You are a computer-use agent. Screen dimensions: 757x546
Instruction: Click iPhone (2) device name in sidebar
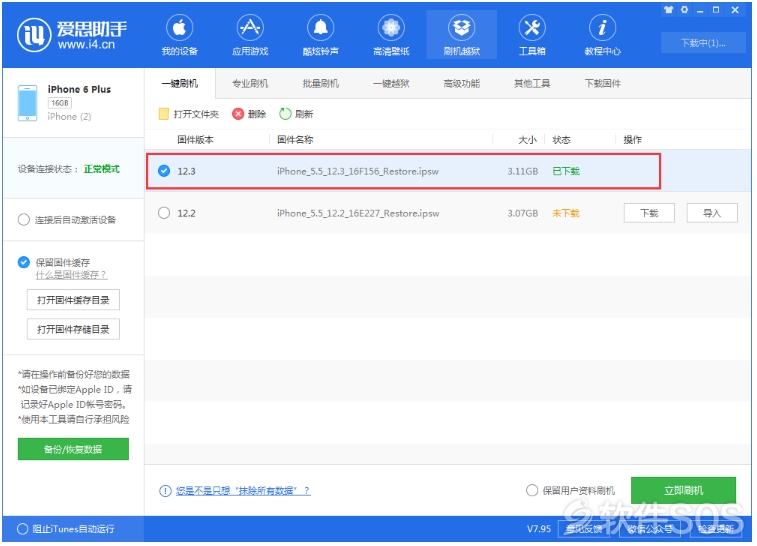(69, 117)
